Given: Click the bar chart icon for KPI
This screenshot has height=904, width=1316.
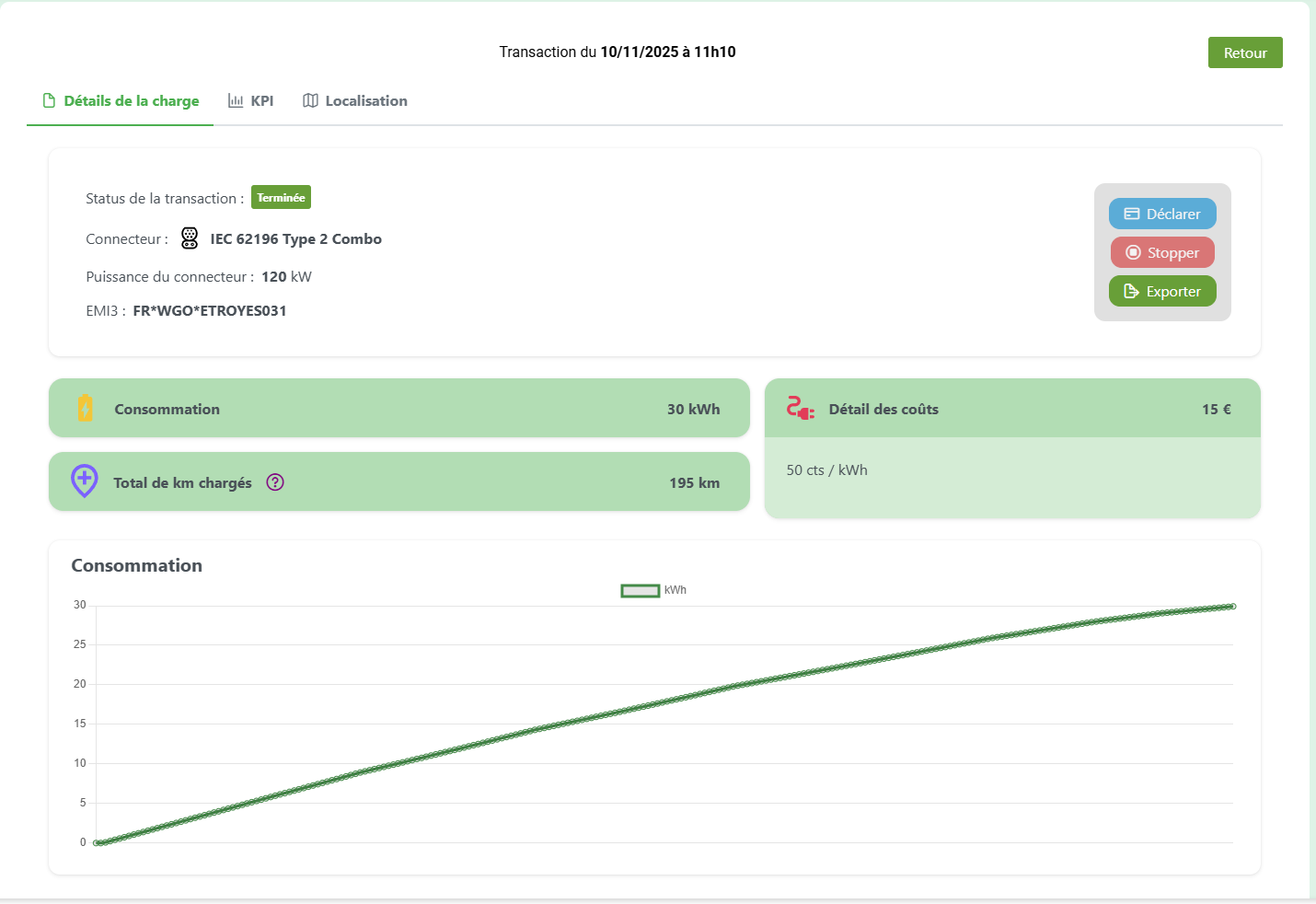Looking at the screenshot, I should point(236,101).
